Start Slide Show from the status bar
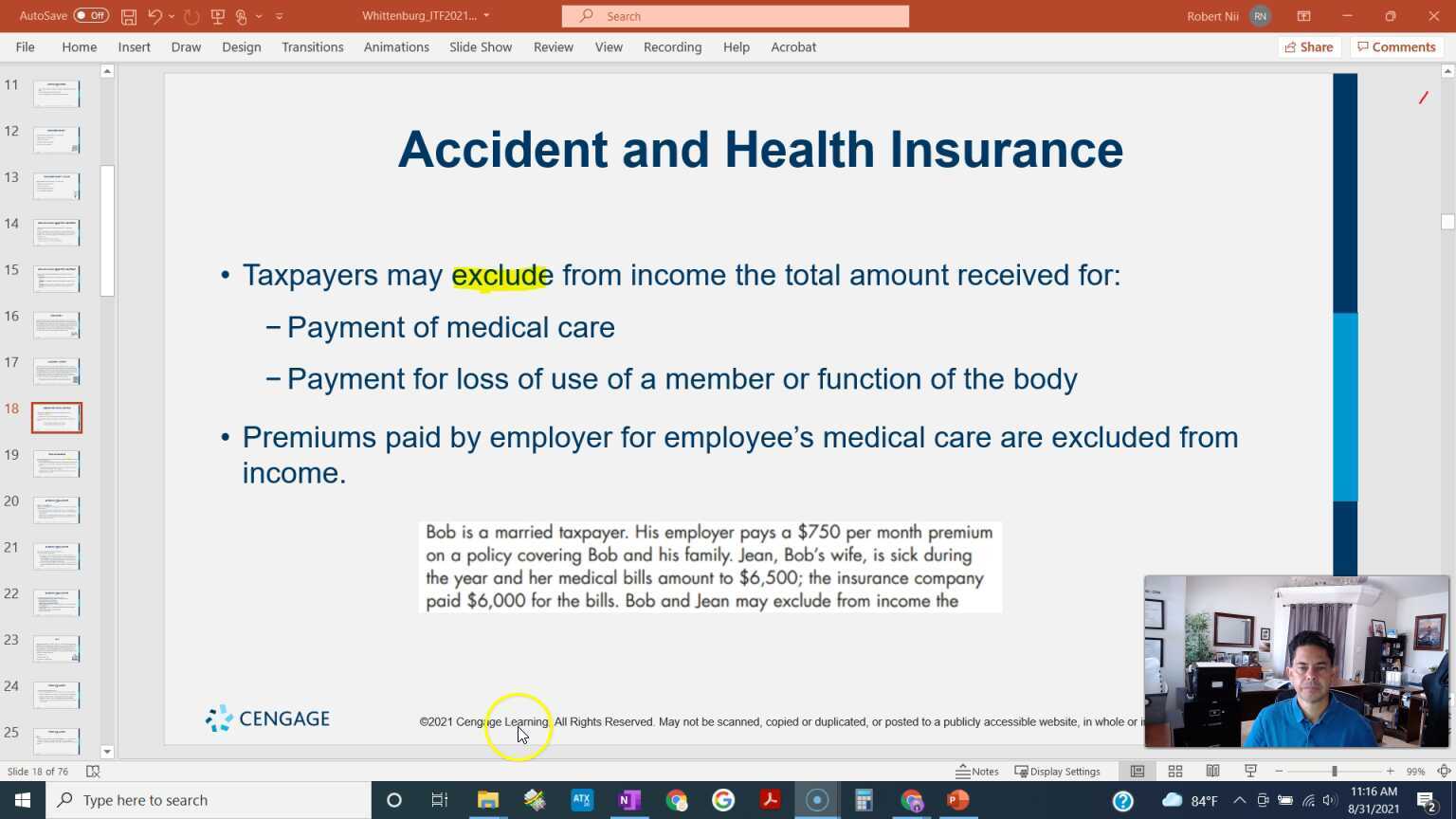 (1250, 771)
